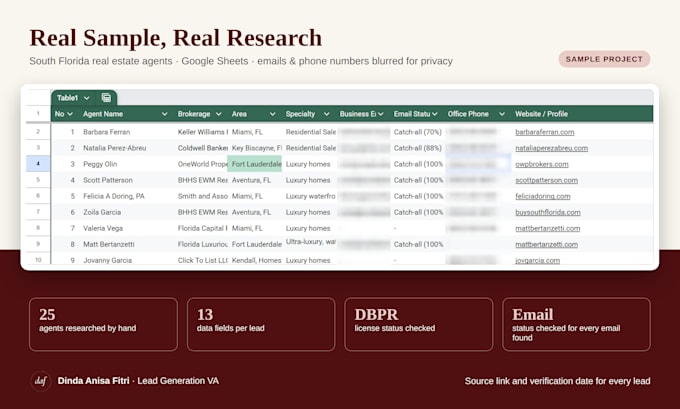This screenshot has width=680, height=409.
Task: Open the Business Email column dropdown
Action: coord(381,114)
